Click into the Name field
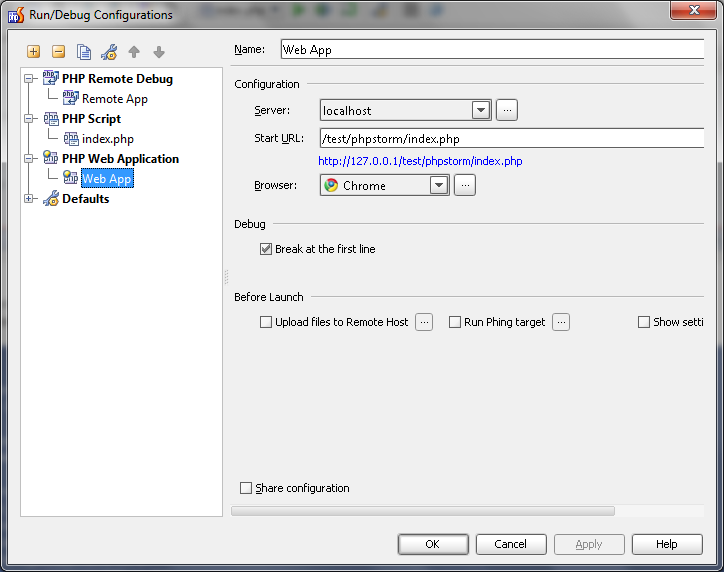The width and height of the screenshot is (724, 572). pos(492,49)
